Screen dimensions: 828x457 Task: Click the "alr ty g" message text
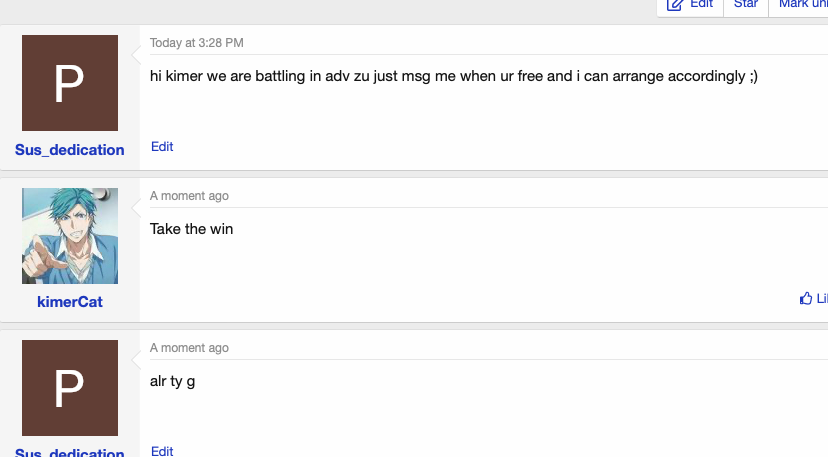172,381
